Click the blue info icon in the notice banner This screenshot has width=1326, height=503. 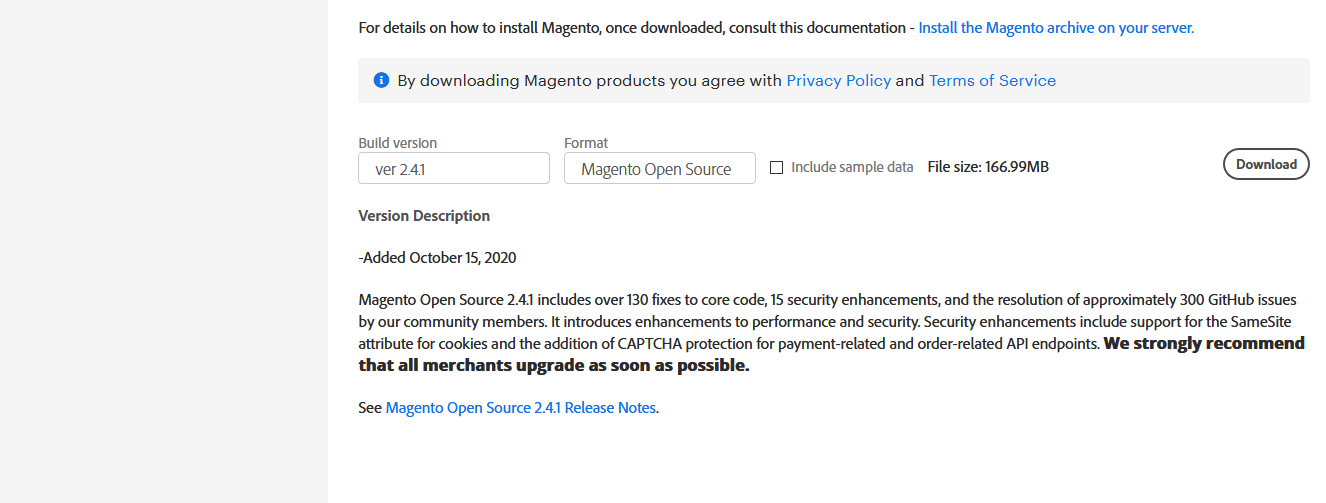(381, 80)
